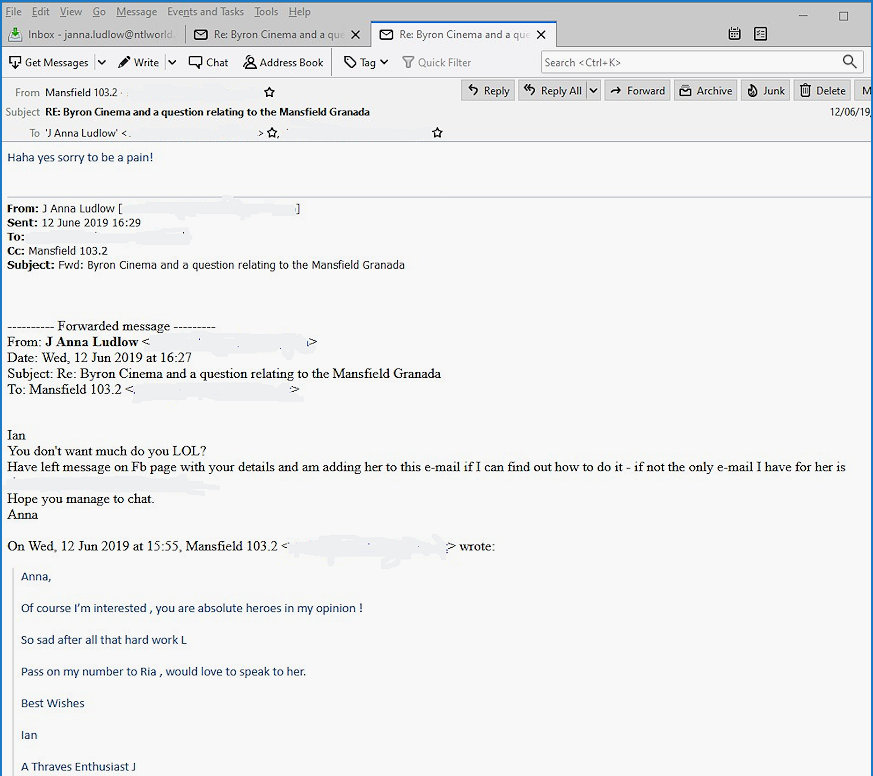873x776 pixels.
Task: Open the Address Book
Action: [x=283, y=62]
